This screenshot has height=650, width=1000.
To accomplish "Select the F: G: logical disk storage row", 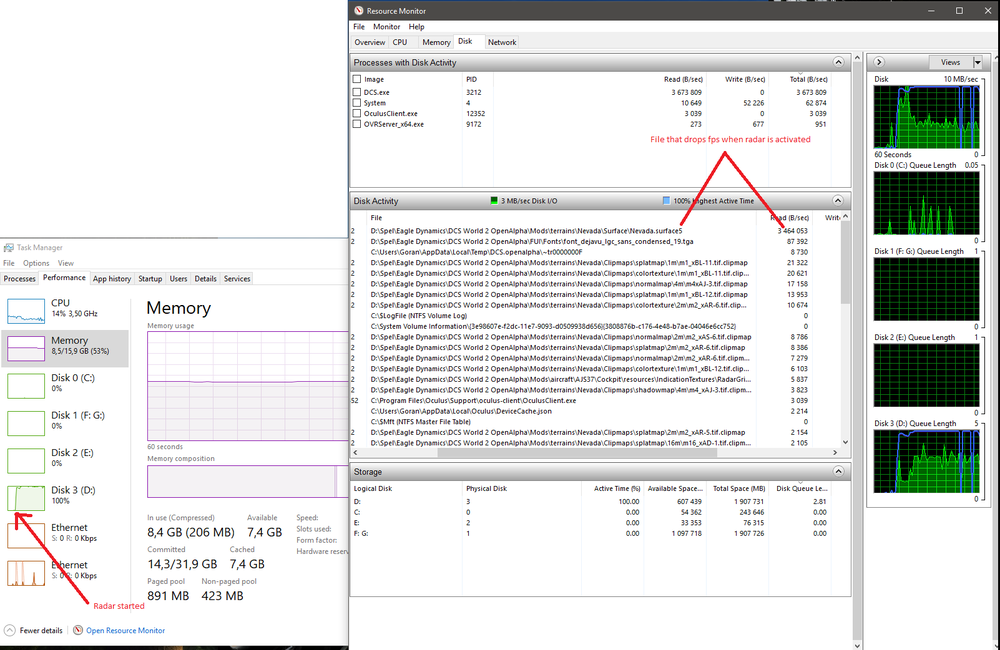I will [x=600, y=533].
